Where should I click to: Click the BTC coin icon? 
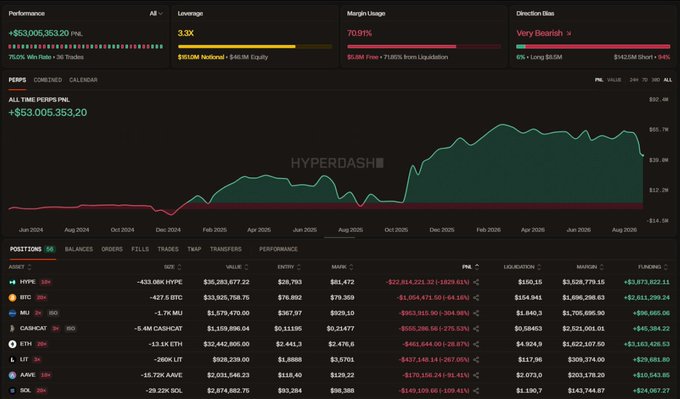(12, 298)
